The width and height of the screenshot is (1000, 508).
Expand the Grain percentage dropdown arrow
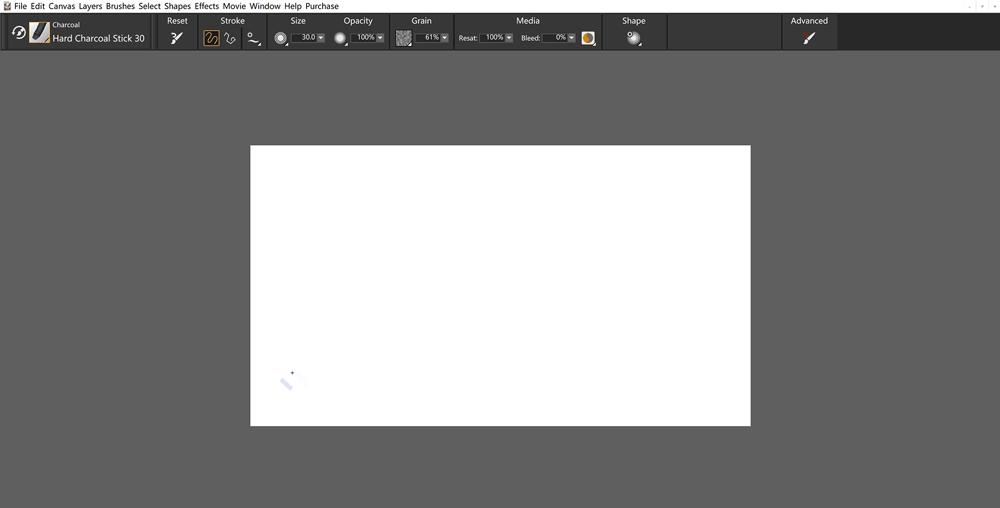tap(446, 38)
